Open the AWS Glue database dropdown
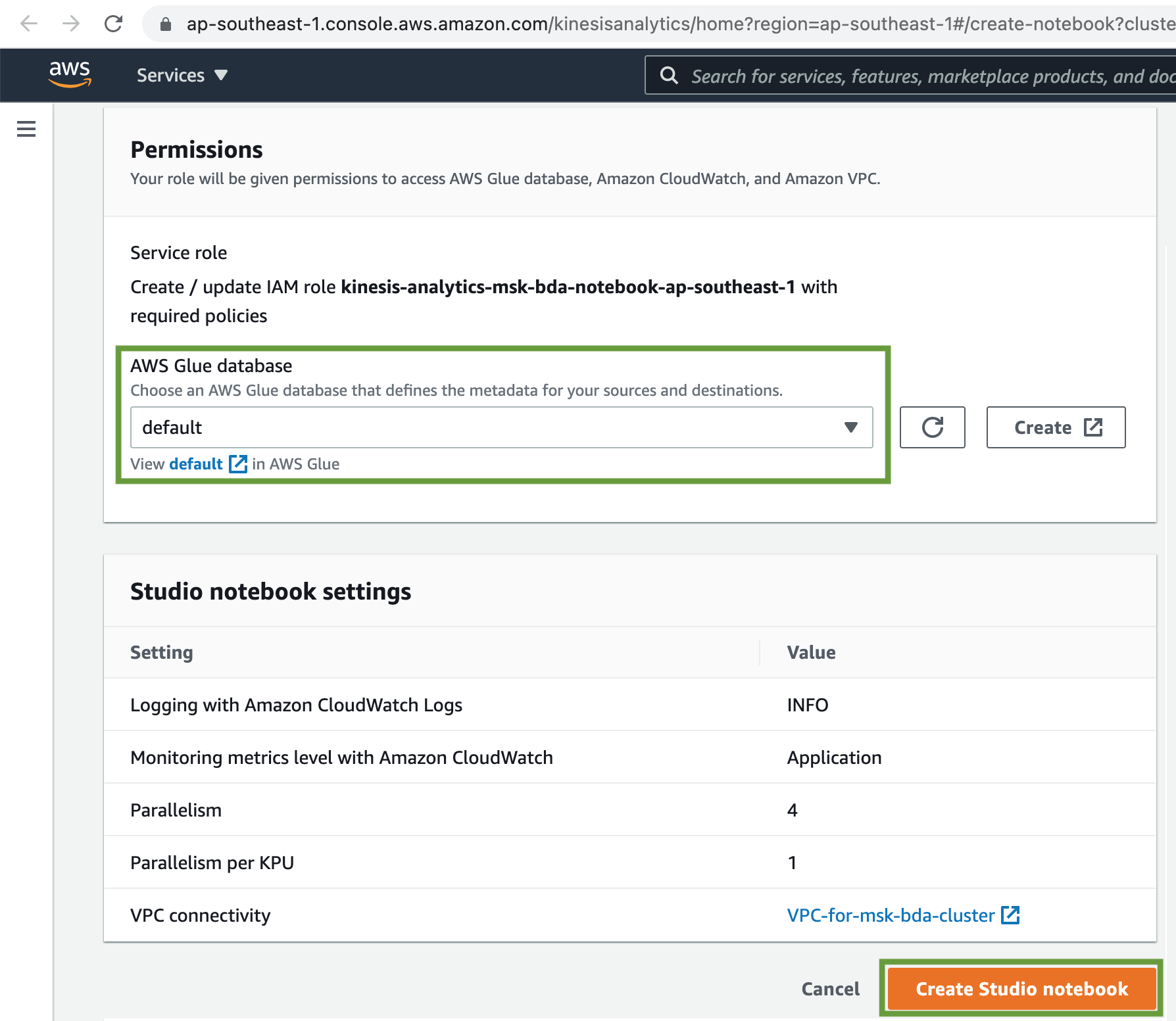Image resolution: width=1176 pixels, height=1021 pixels. coord(502,427)
